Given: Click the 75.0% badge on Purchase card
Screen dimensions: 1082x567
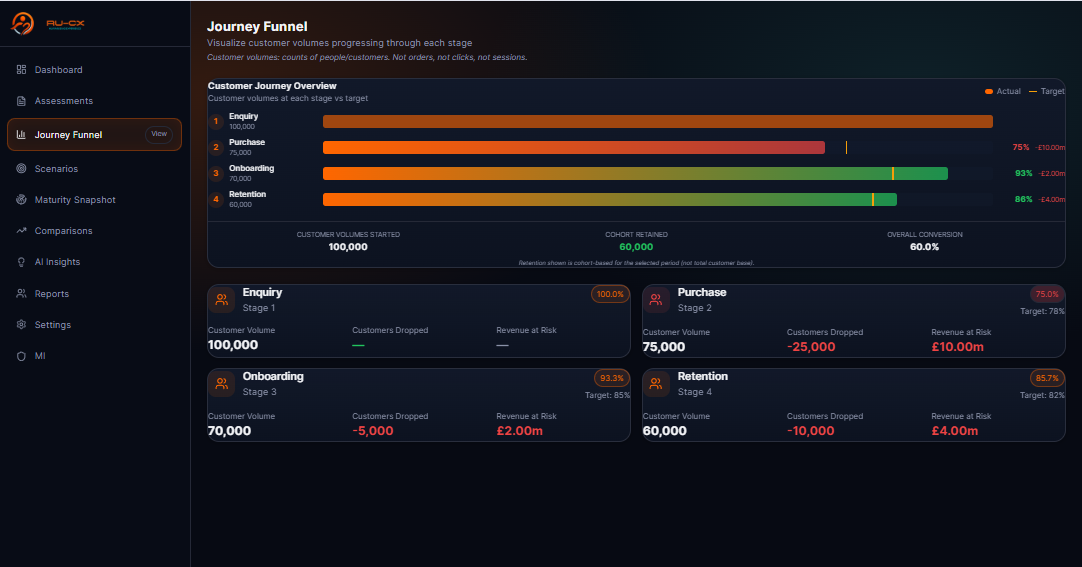Looking at the screenshot, I should click(x=1047, y=295).
